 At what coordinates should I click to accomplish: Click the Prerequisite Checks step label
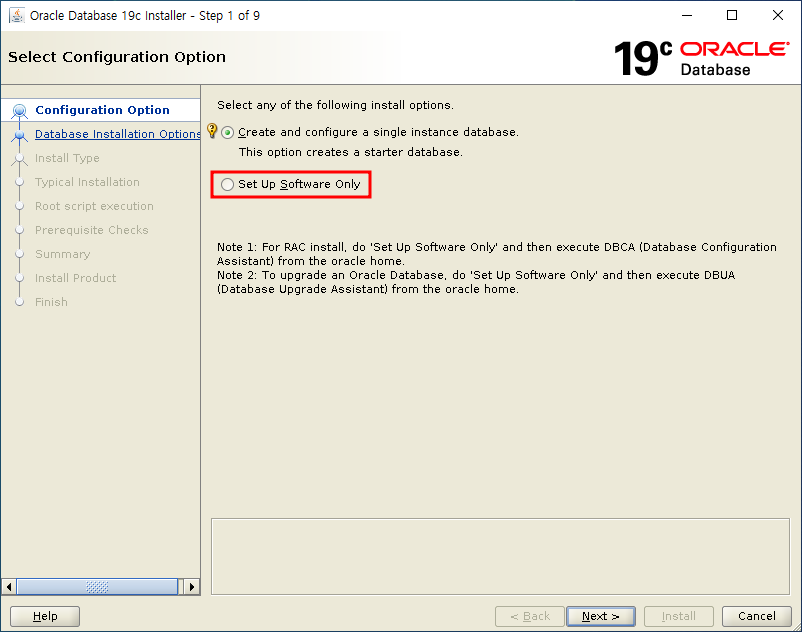pos(92,230)
